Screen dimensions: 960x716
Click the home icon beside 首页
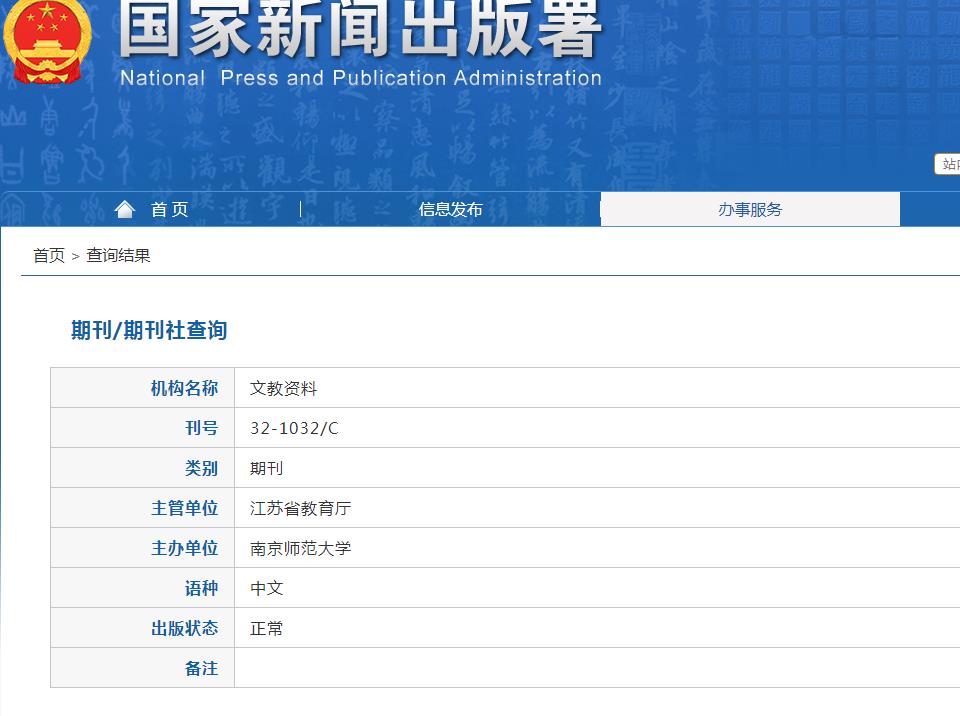[x=125, y=208]
